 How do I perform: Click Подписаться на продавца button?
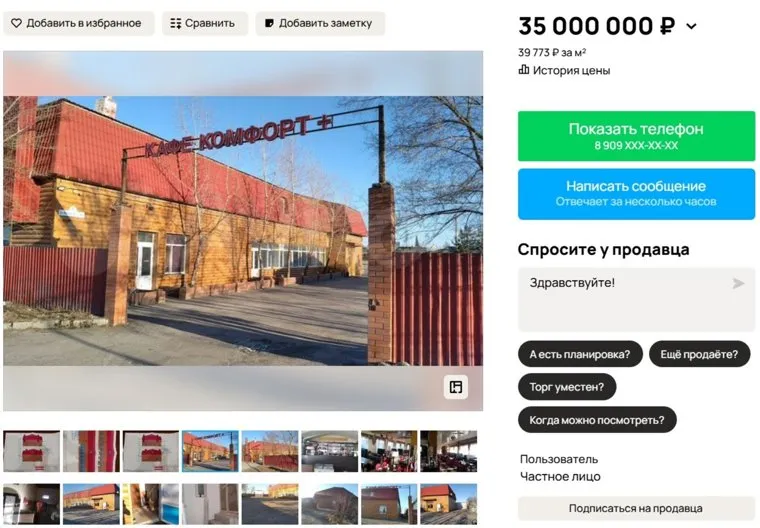pyautogui.click(x=636, y=508)
